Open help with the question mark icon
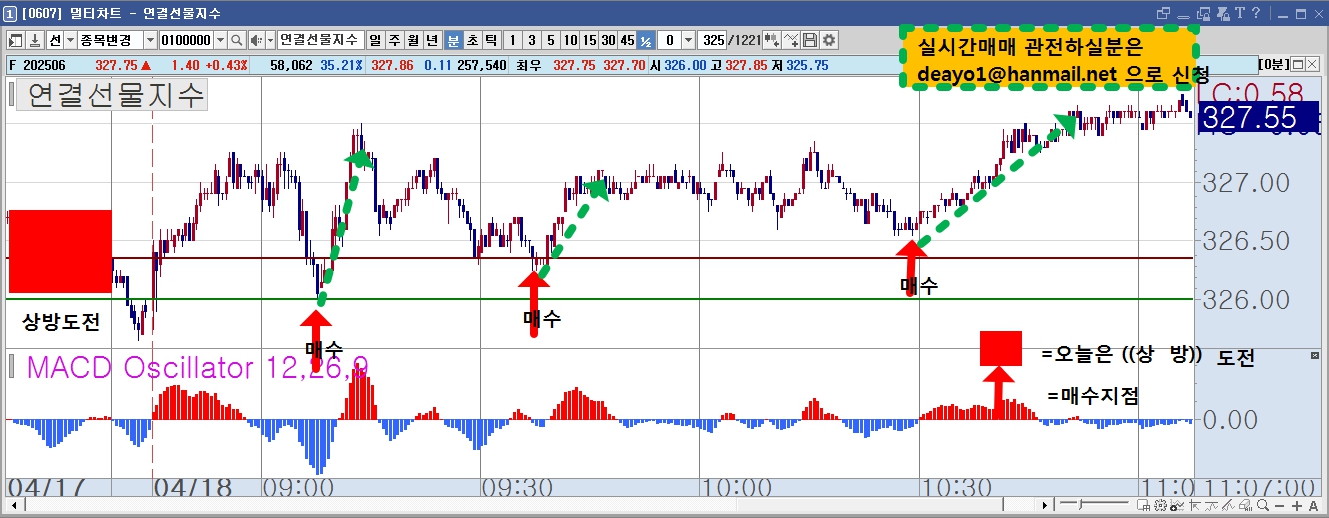1329x518 pixels. click(x=1256, y=12)
